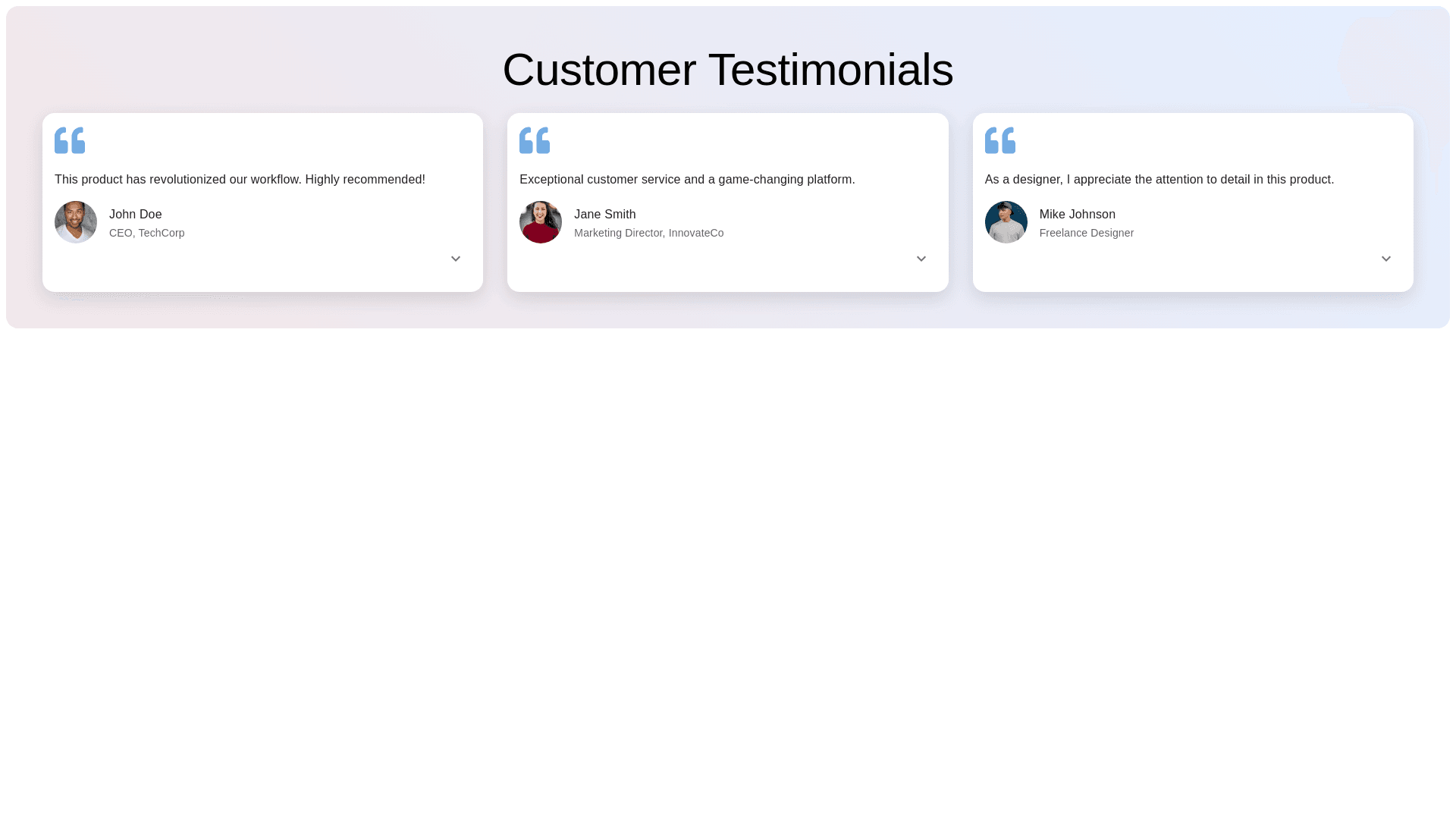Click the Marketing Director, InnovateCo subtitle
Image resolution: width=1456 pixels, height=819 pixels.
point(648,233)
